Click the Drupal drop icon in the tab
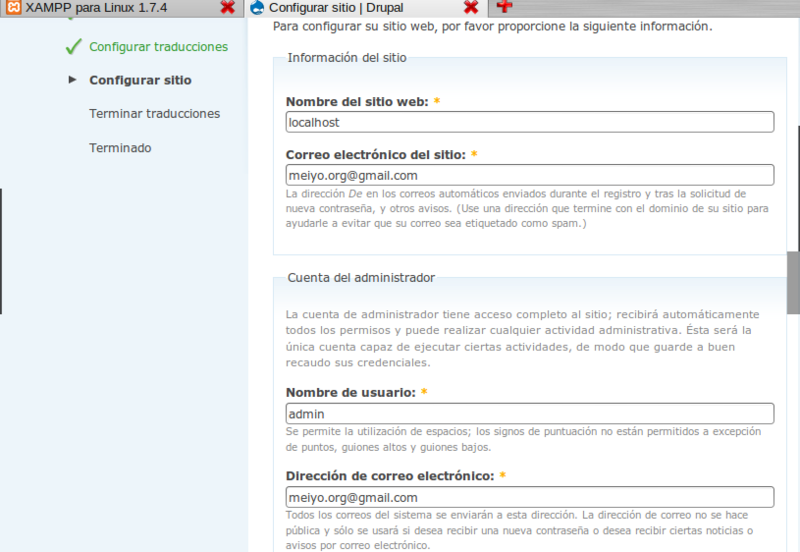800x552 pixels. 257,8
